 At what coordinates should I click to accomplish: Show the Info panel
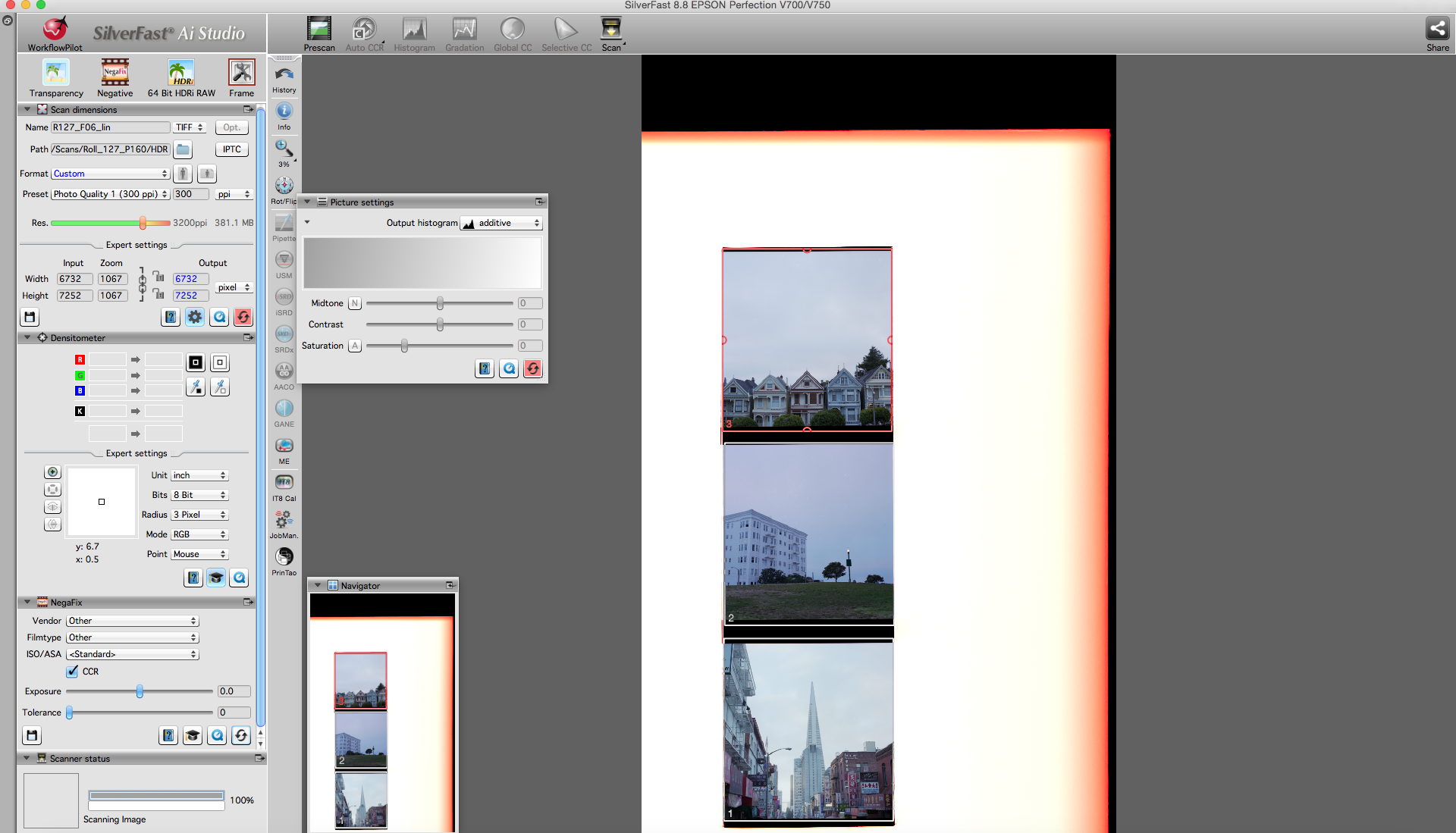(284, 116)
